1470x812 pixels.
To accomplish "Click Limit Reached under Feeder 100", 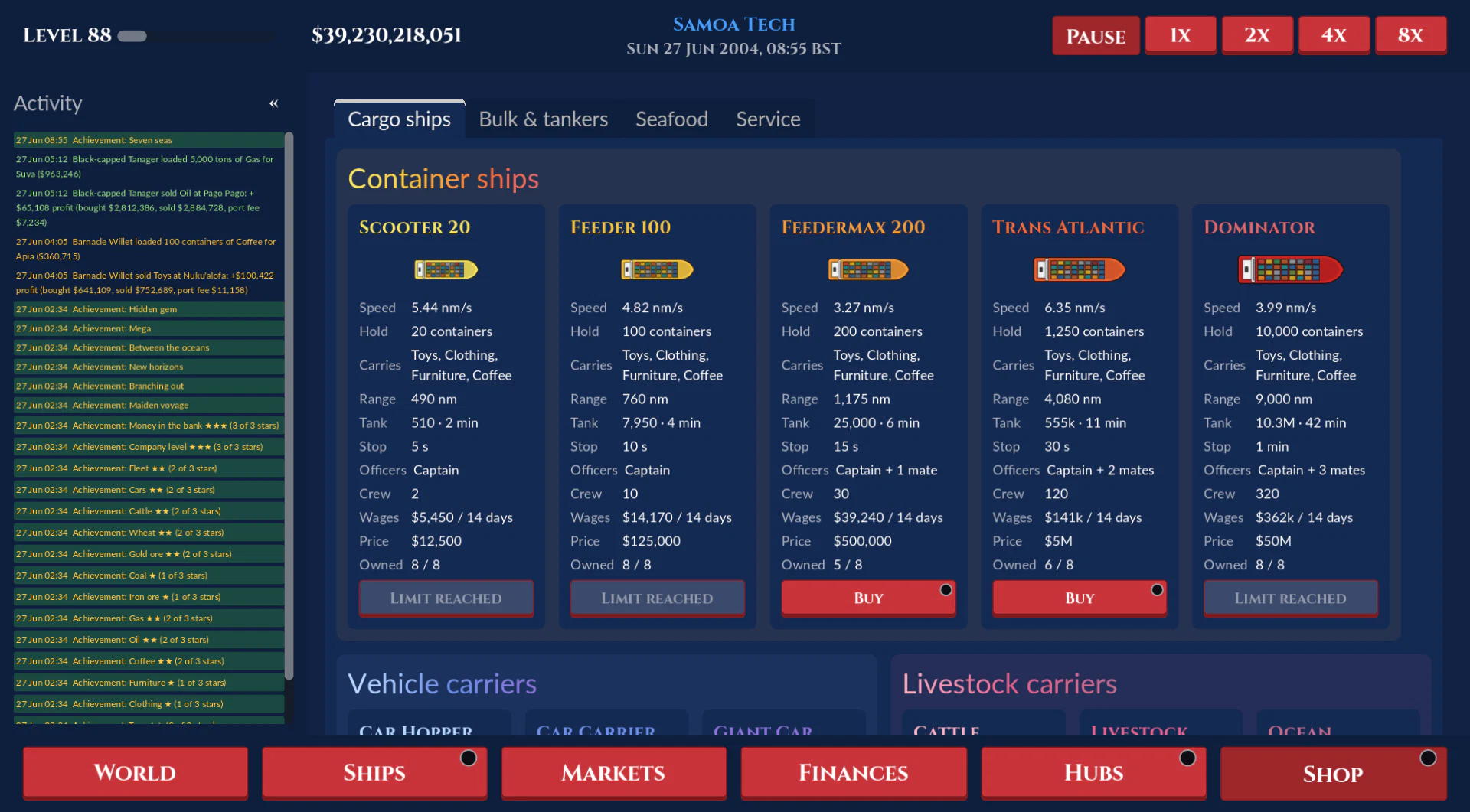I will pyautogui.click(x=657, y=598).
